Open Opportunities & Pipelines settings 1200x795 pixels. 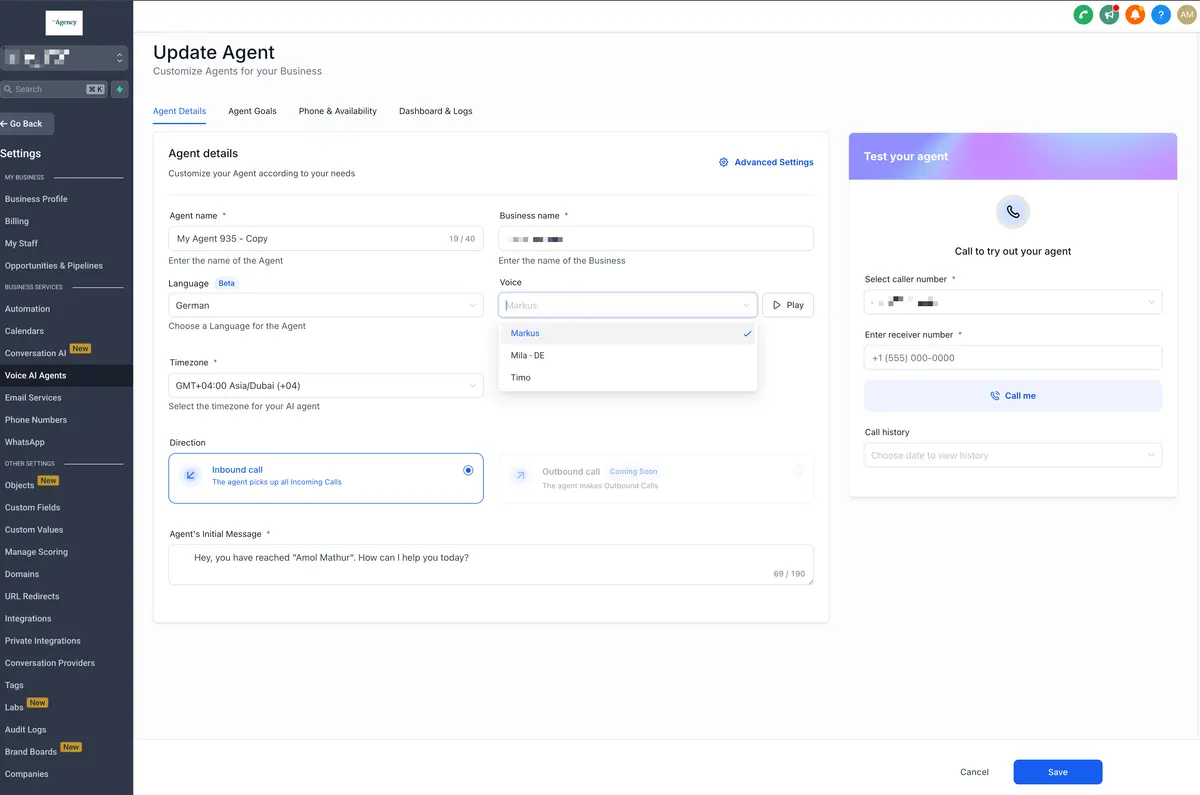[x=54, y=266]
